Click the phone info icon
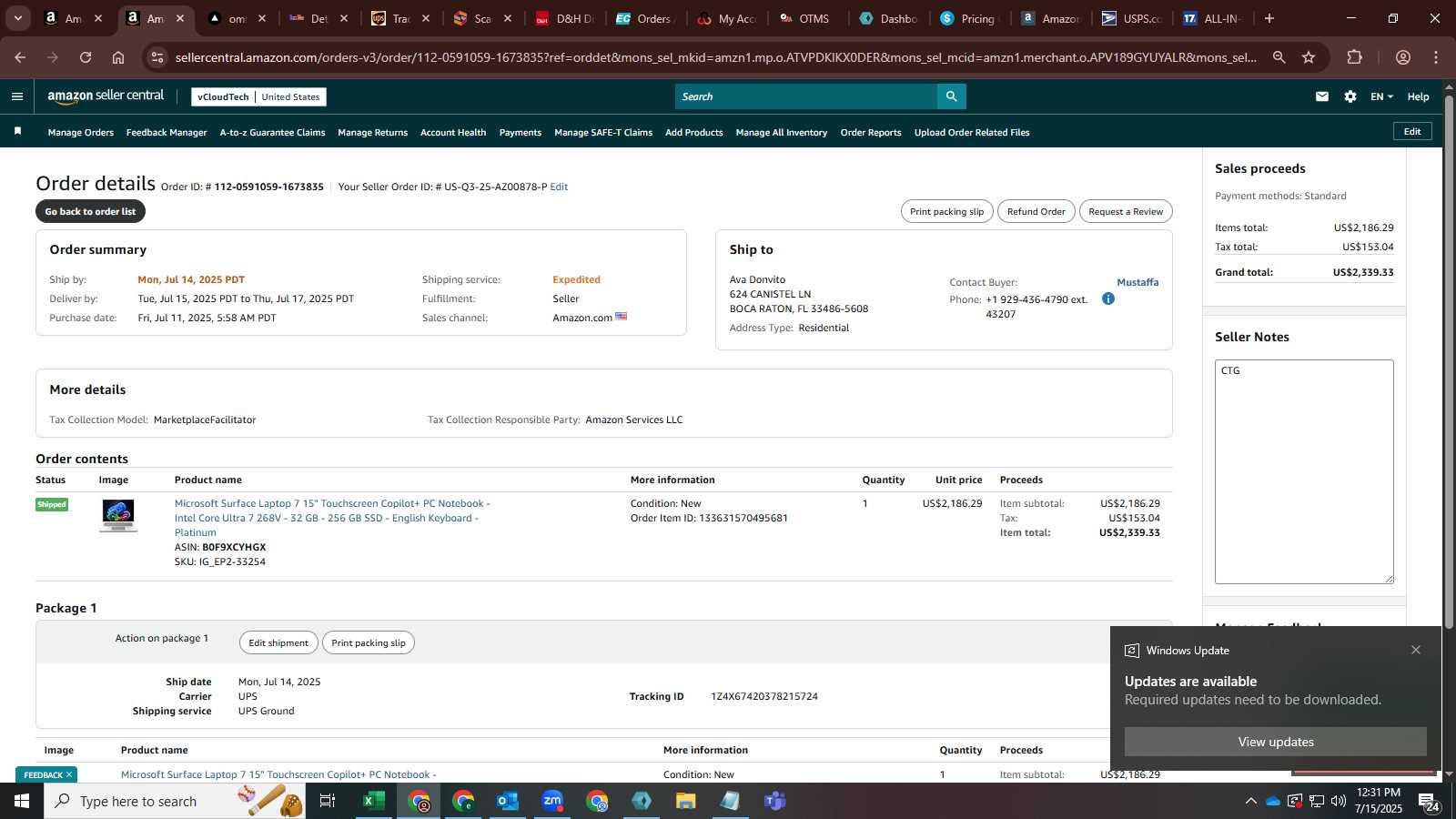Screen dimensions: 1456x819 [x=1108, y=298]
